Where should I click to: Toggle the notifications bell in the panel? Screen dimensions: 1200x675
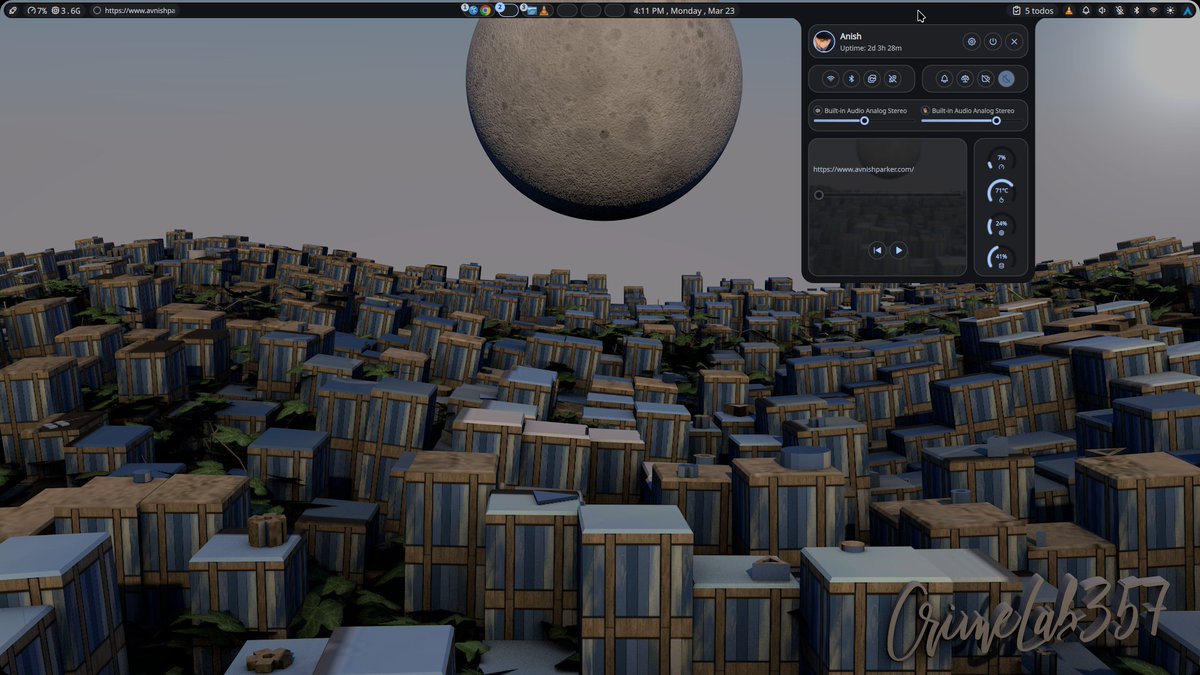click(x=944, y=78)
